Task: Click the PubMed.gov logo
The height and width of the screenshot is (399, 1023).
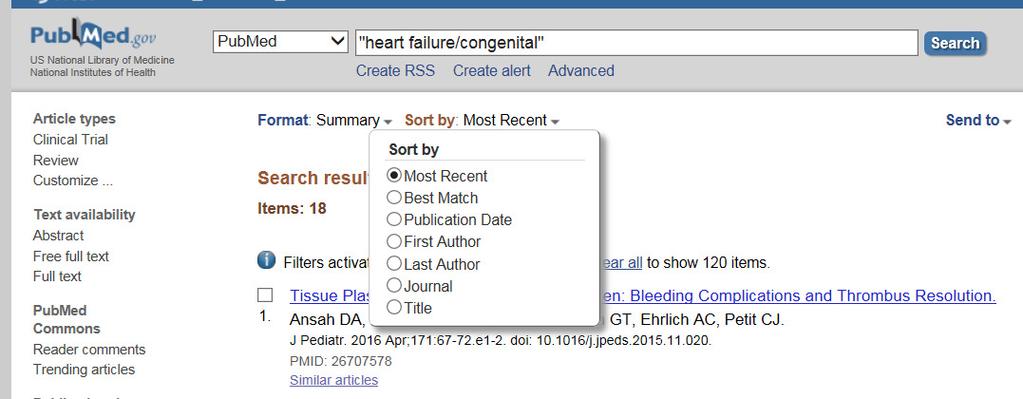Action: pyautogui.click(x=93, y=36)
